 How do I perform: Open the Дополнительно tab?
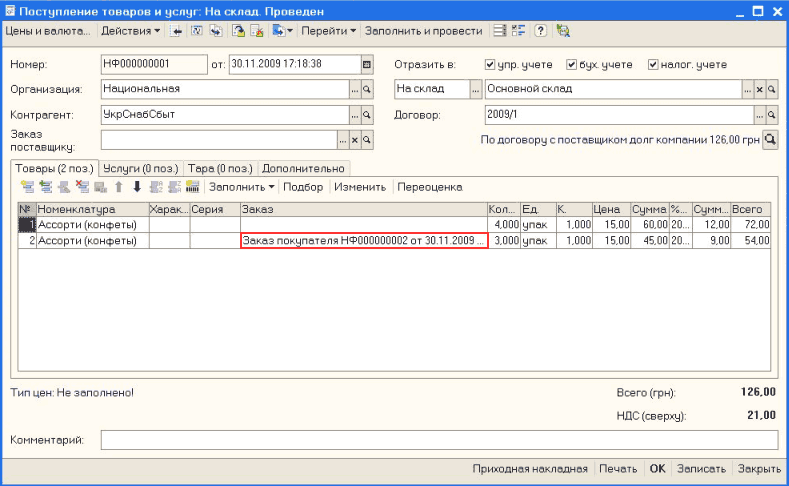(303, 168)
